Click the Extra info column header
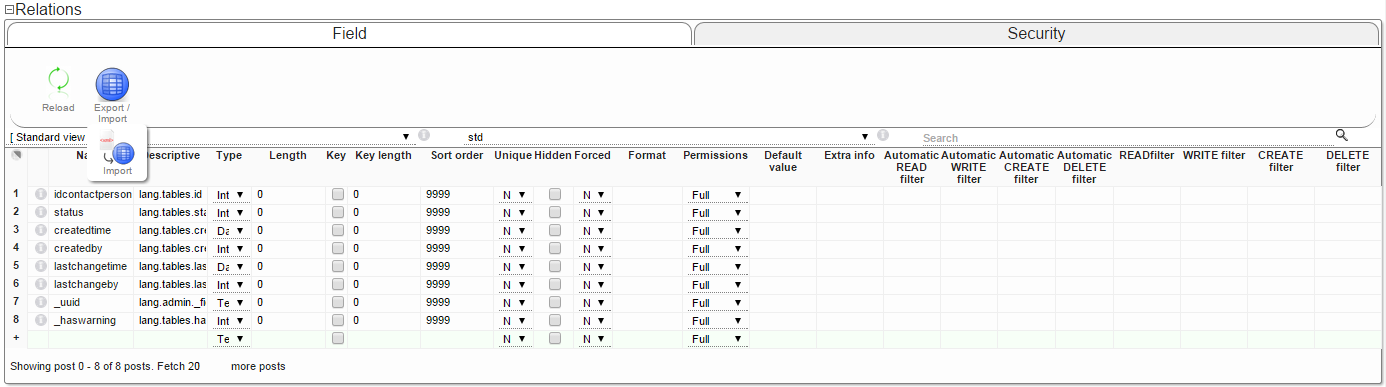 (x=849, y=156)
